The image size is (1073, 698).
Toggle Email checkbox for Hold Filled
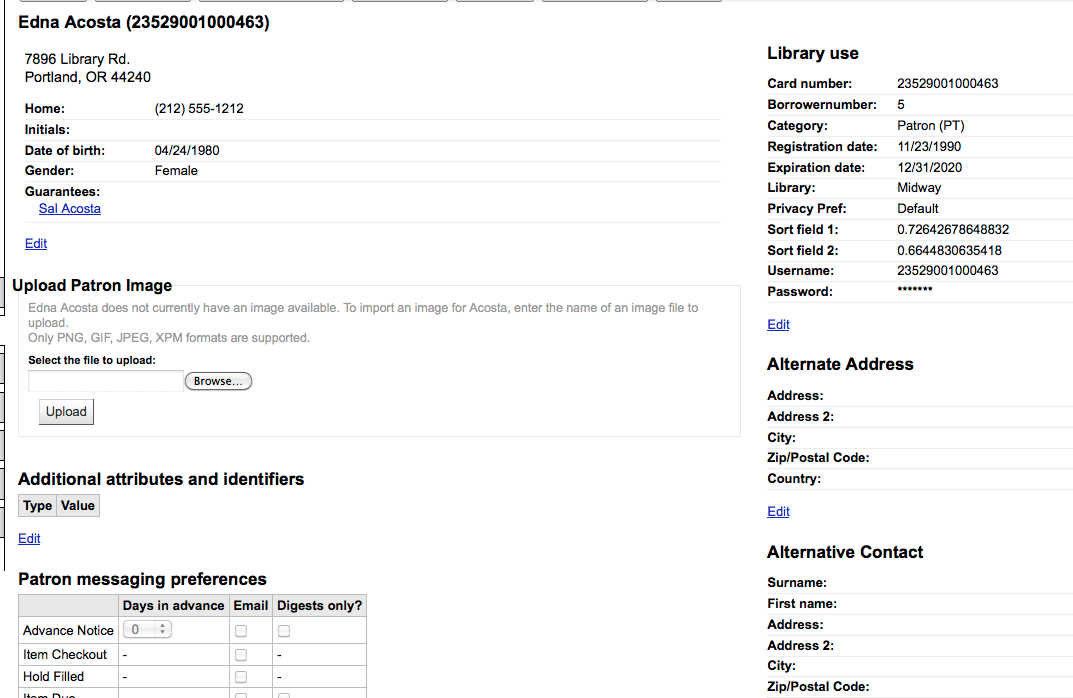241,677
